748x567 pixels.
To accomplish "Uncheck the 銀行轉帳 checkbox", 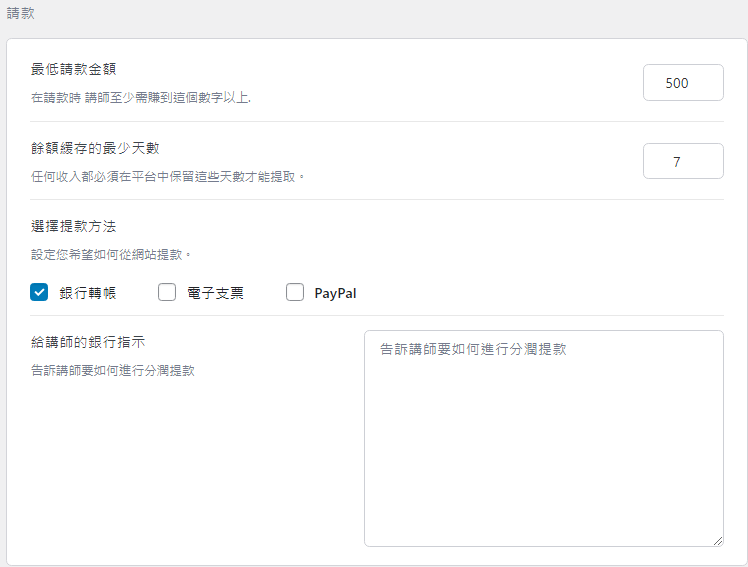I will [x=39, y=292].
